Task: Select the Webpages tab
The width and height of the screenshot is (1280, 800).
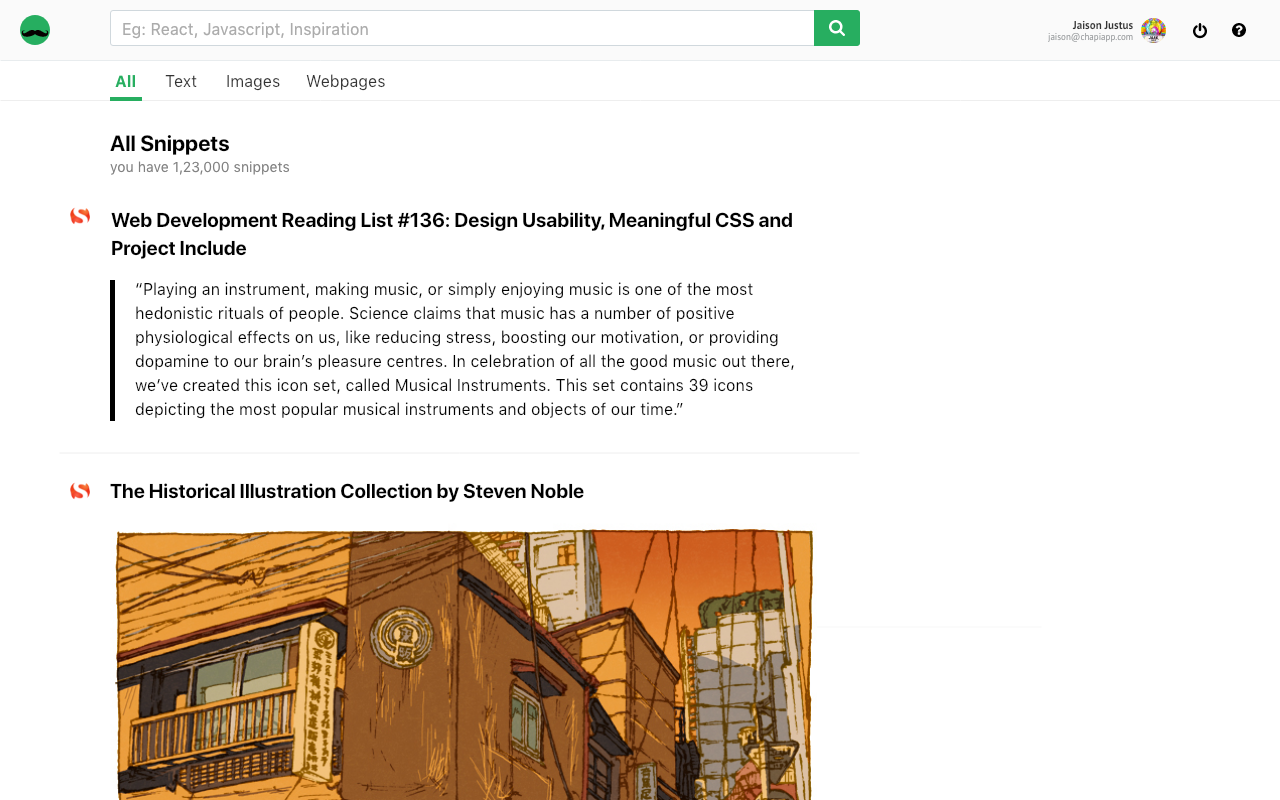Action: (x=346, y=81)
